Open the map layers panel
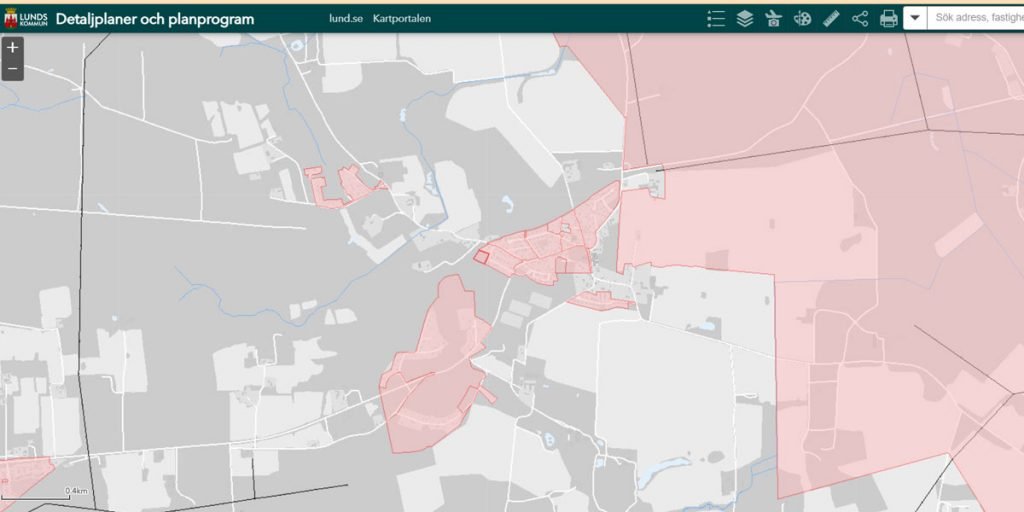The height and width of the screenshot is (512, 1024). (x=745, y=18)
